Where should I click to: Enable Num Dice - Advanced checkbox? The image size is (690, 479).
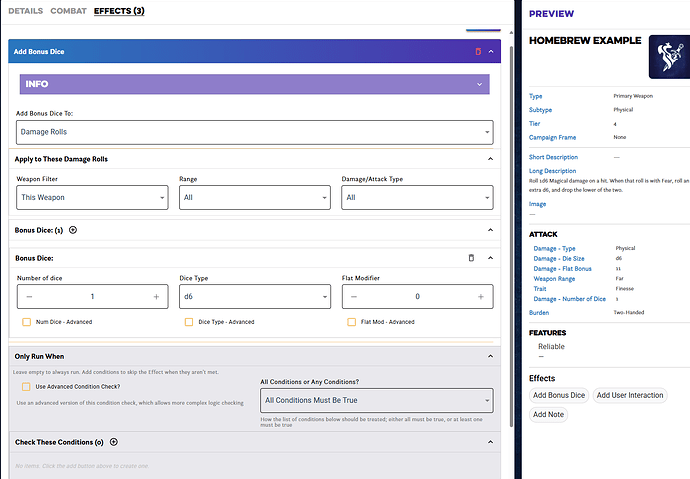click(x=26, y=322)
